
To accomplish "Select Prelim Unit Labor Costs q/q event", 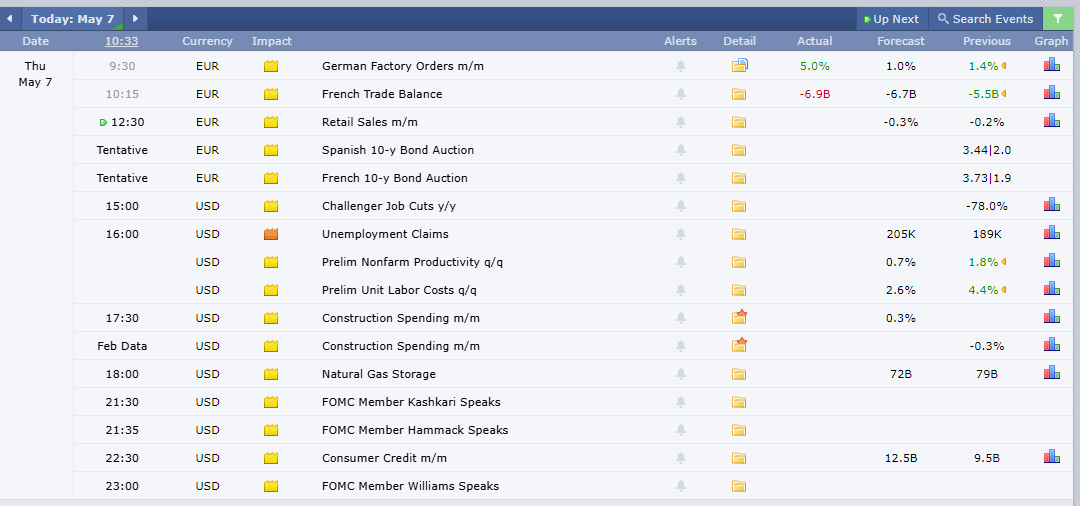I will click(x=399, y=290).
